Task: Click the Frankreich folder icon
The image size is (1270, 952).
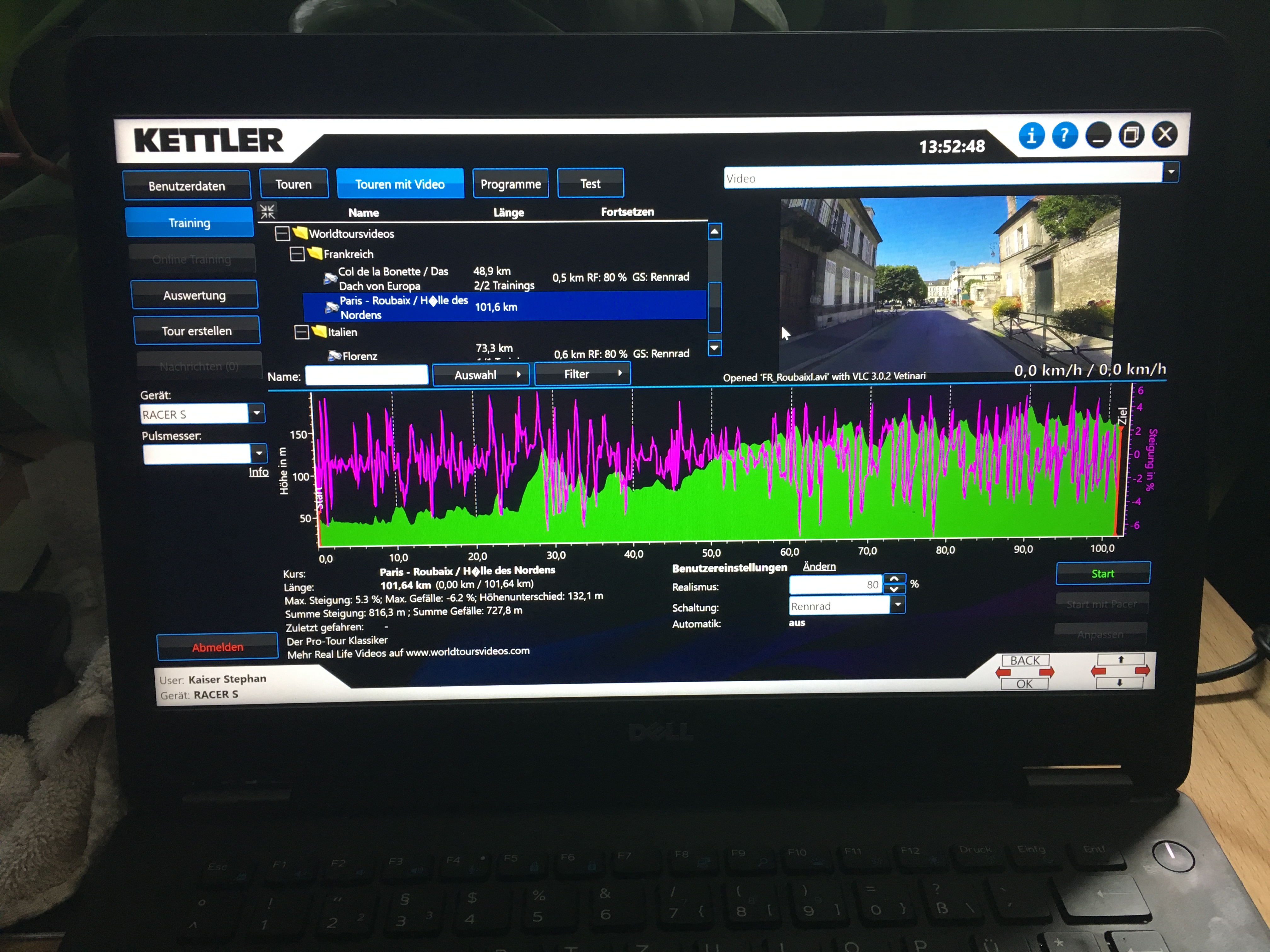Action: pyautogui.click(x=315, y=253)
